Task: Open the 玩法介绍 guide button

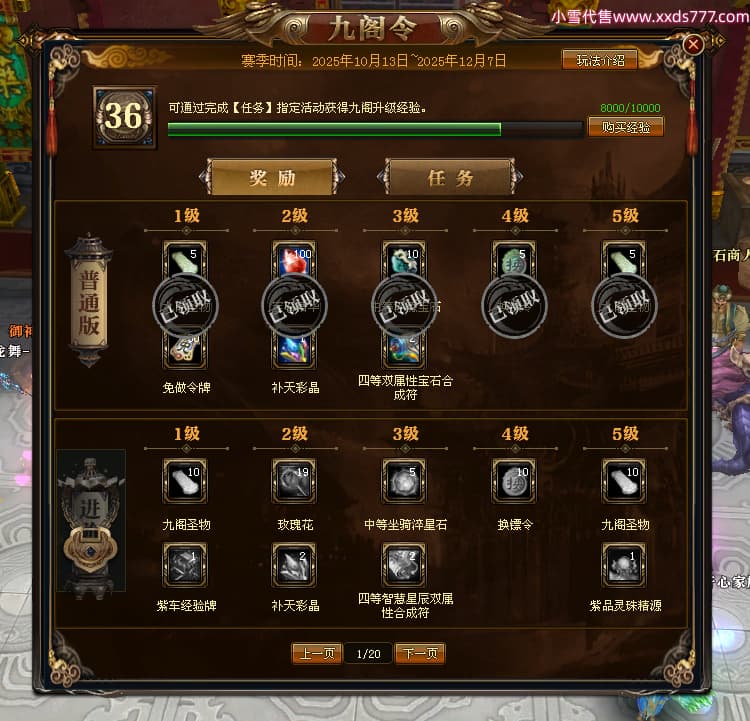Action: tap(600, 60)
